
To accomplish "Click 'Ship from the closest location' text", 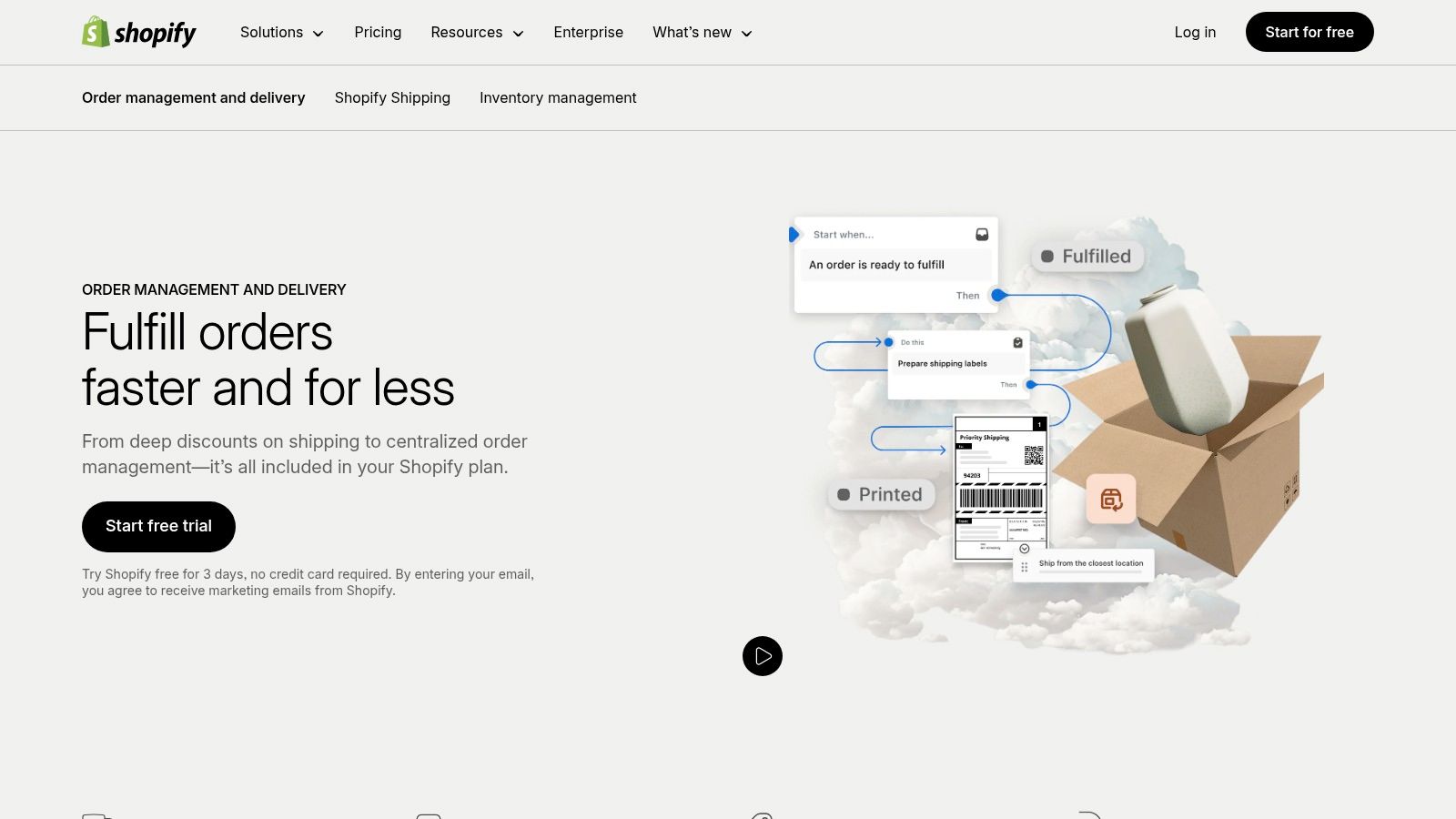I will click(x=1091, y=563).
